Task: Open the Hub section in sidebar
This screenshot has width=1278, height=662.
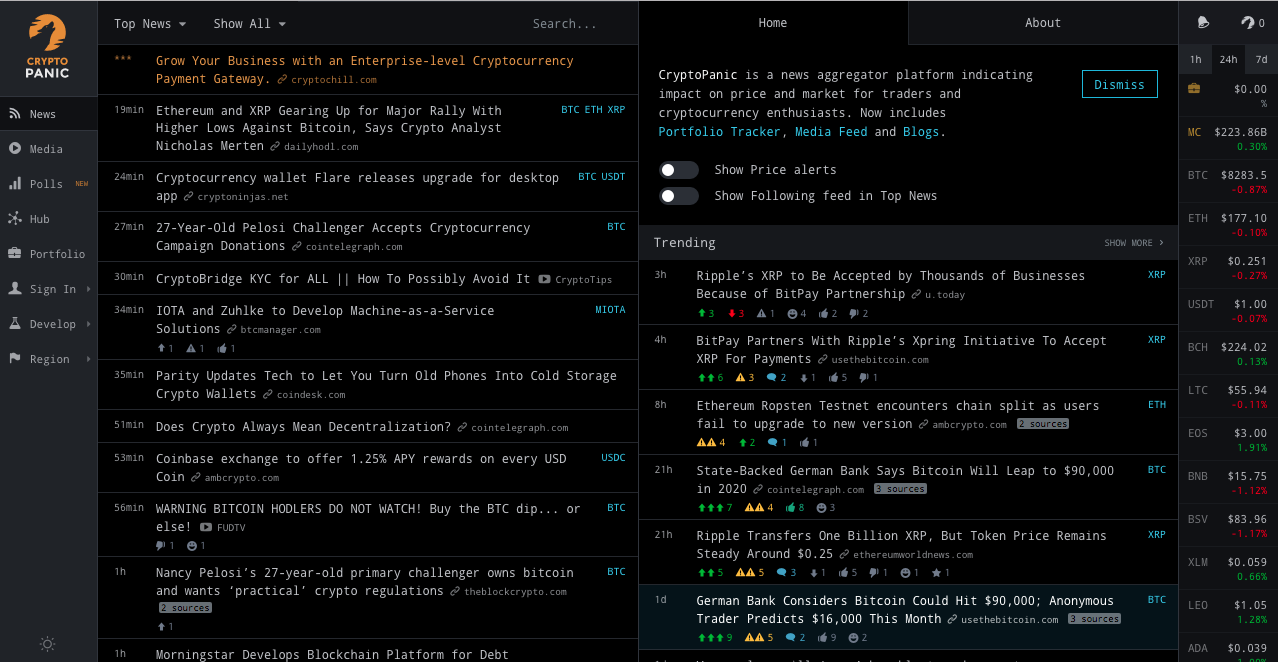Action: click(x=49, y=219)
